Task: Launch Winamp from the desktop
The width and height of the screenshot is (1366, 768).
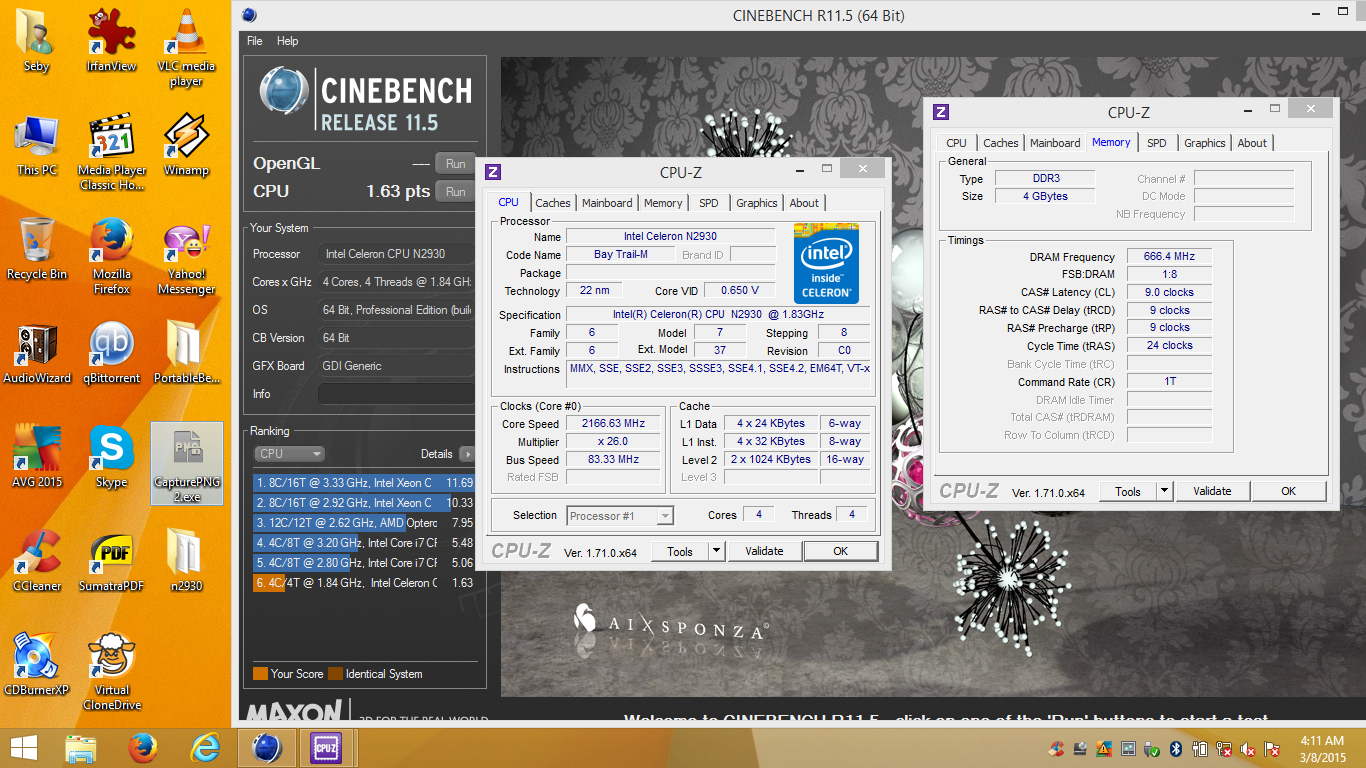Action: [x=186, y=145]
